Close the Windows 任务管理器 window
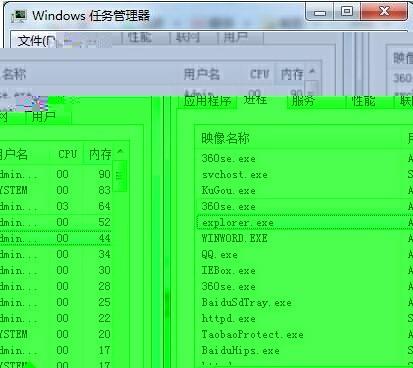The width and height of the screenshot is (413, 368). pos(384,11)
